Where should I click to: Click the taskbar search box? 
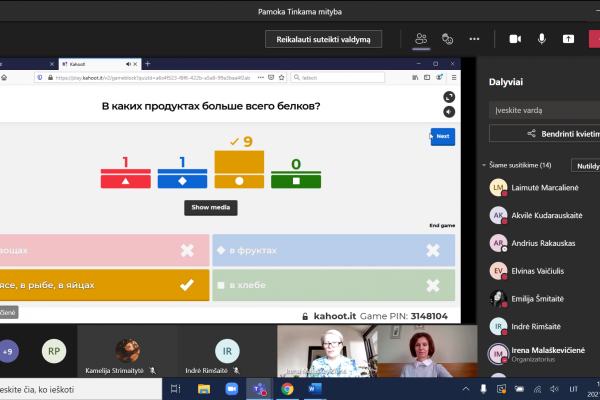80,389
